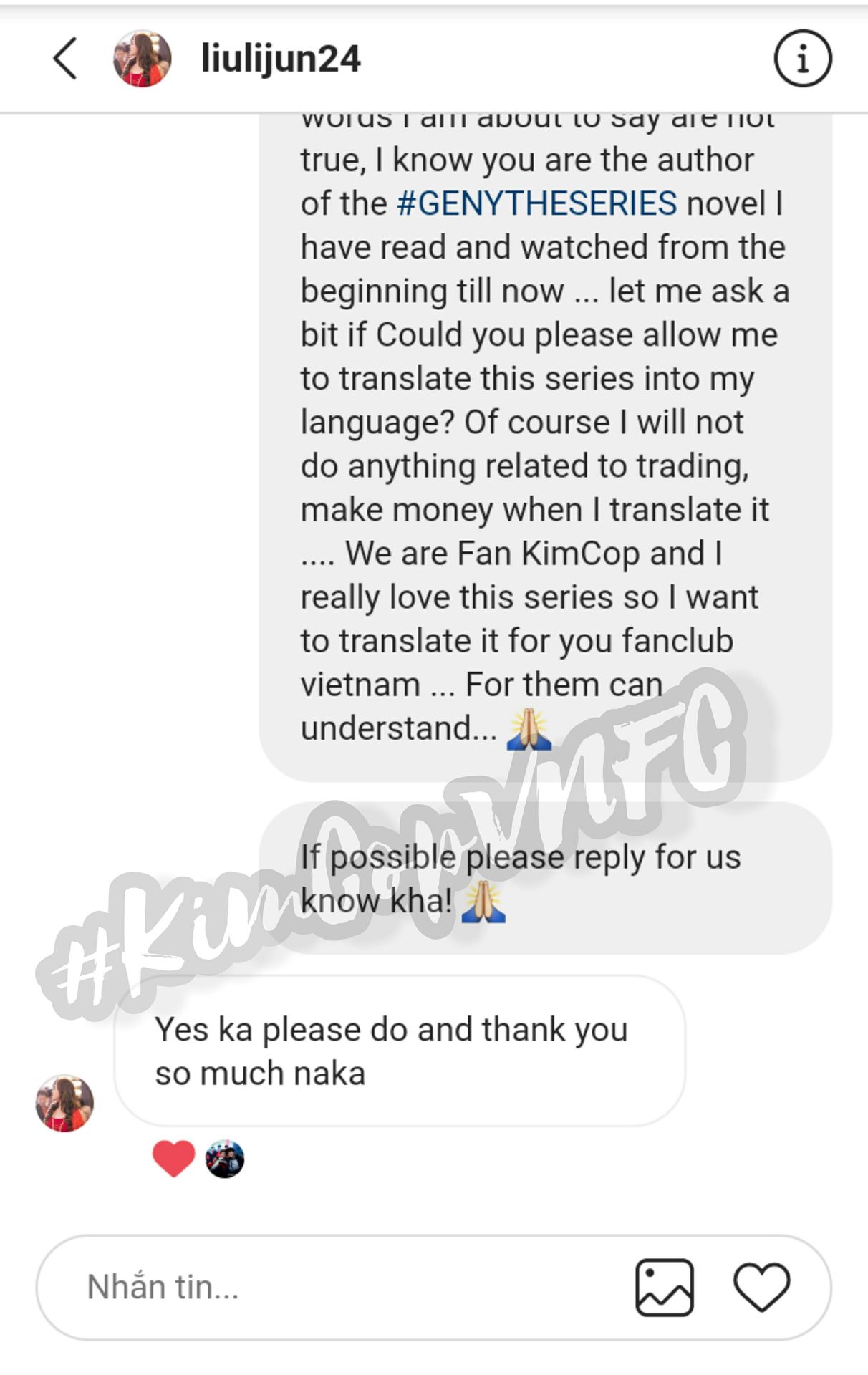Go back using the back arrow
This screenshot has width=868, height=1375.
coord(64,58)
